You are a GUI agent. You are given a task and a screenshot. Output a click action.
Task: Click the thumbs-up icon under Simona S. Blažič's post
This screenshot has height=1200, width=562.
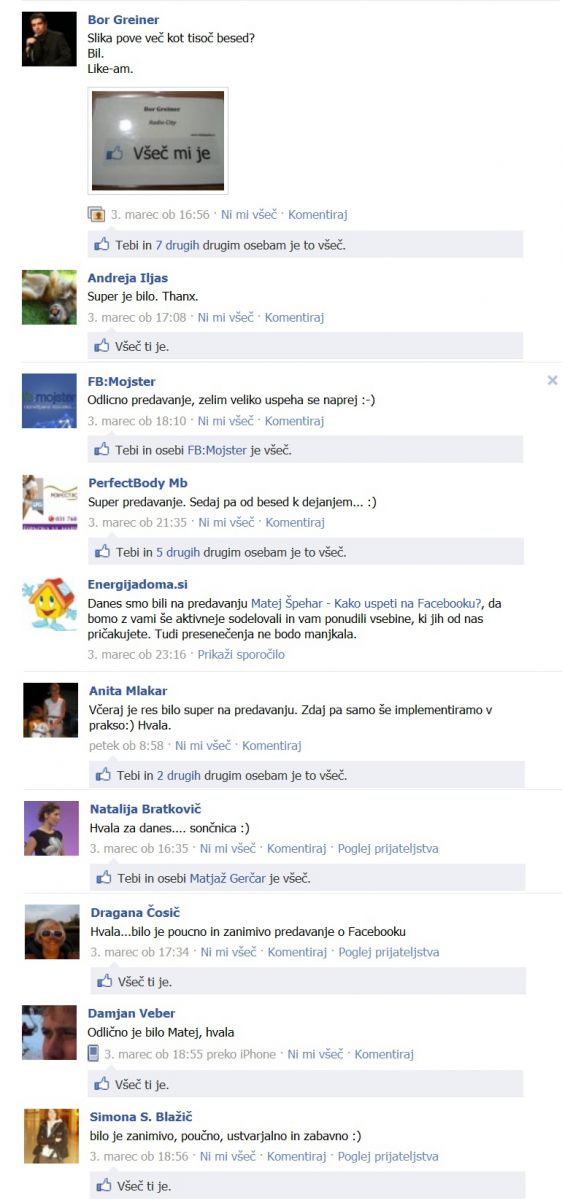104,1186
